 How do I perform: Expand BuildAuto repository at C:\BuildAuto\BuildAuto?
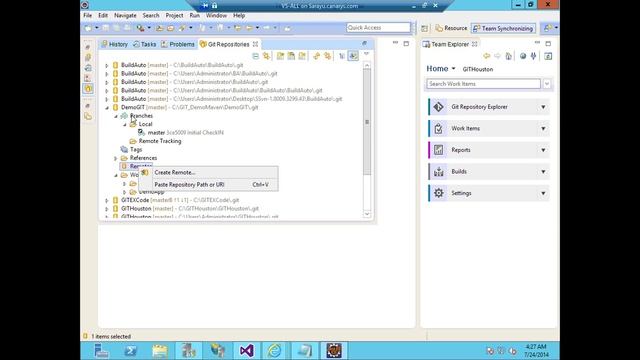(107, 65)
